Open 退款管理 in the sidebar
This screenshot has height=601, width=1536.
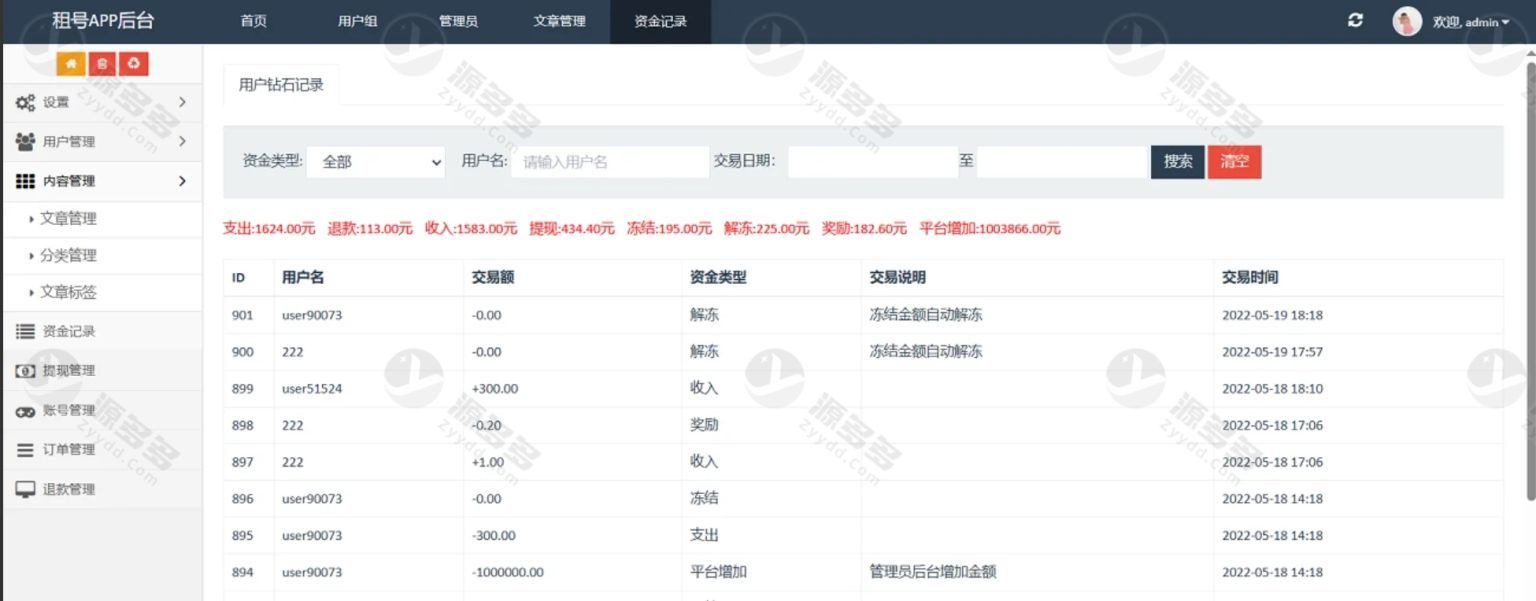tap(69, 489)
